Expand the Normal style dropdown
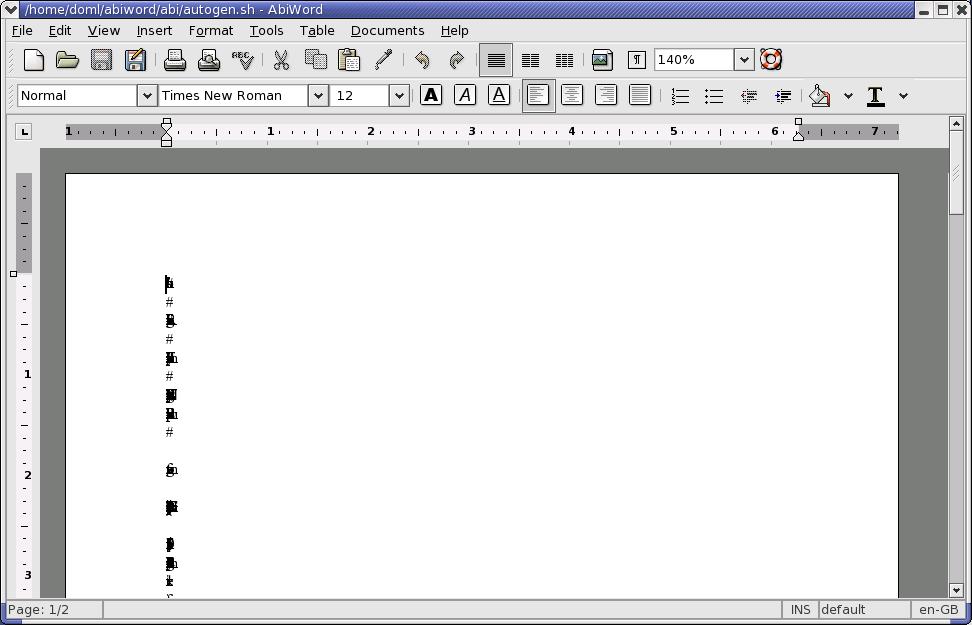This screenshot has width=972, height=625. pos(147,96)
